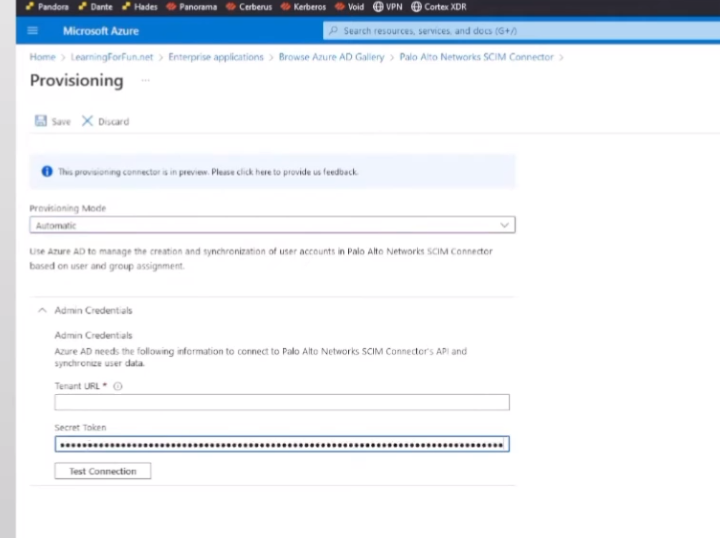Click the Tenant URL info icon
Viewport: 720px width, 538px height.
tap(118, 386)
